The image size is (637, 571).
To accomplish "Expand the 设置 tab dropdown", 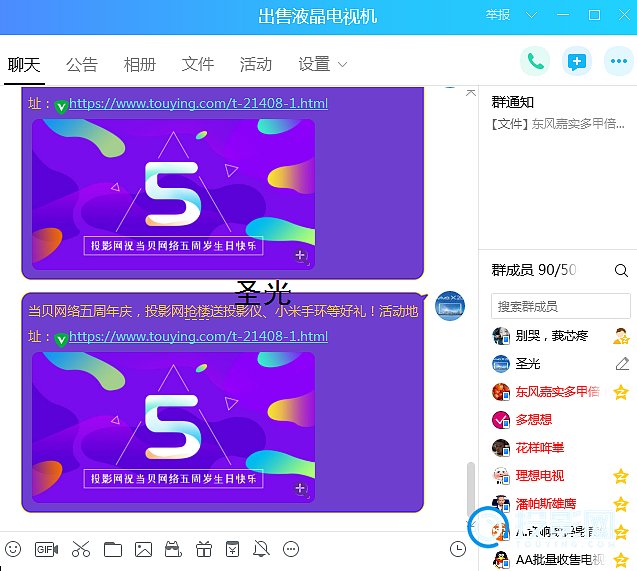I will [x=342, y=65].
